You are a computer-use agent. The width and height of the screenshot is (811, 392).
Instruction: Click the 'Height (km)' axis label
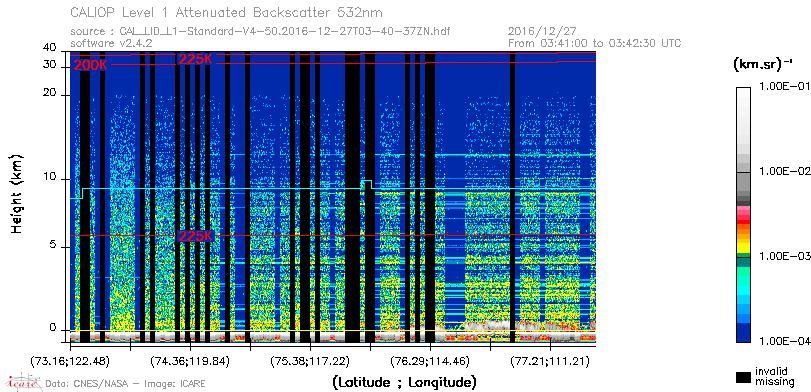click(17, 193)
